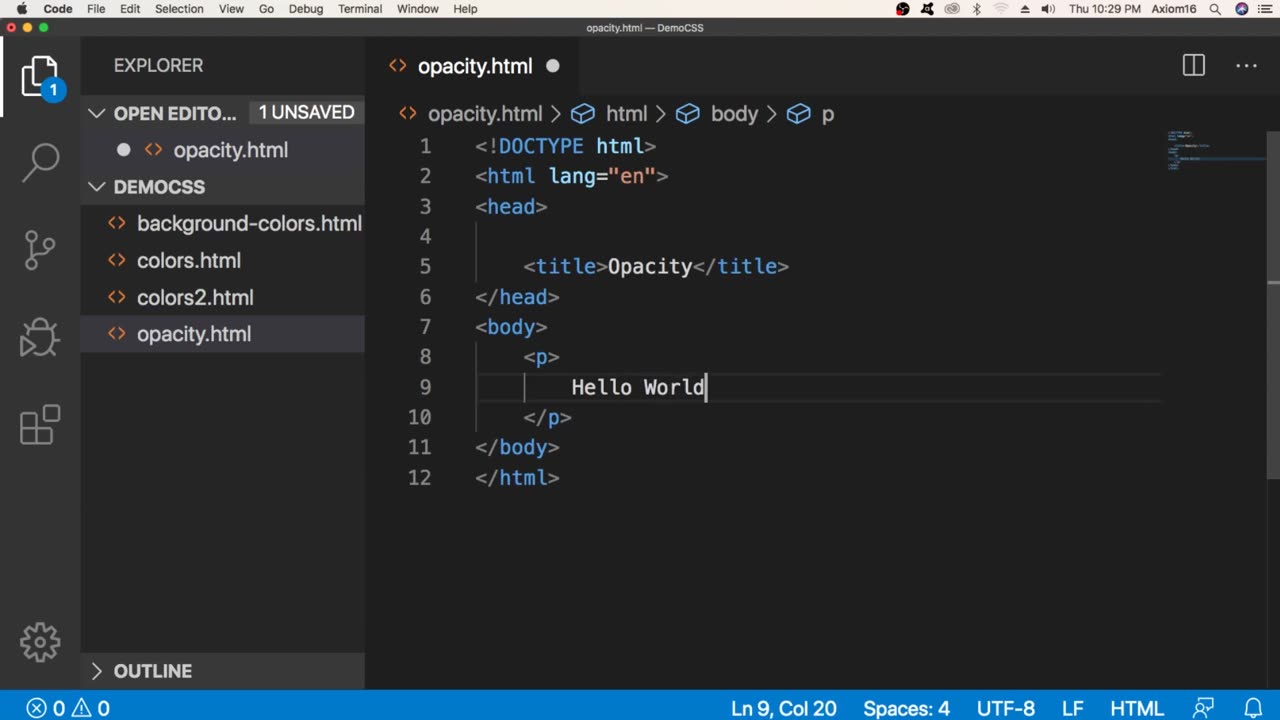Screen dimensions: 1280x720
Task: Open the Window menu
Action: pyautogui.click(x=418, y=9)
